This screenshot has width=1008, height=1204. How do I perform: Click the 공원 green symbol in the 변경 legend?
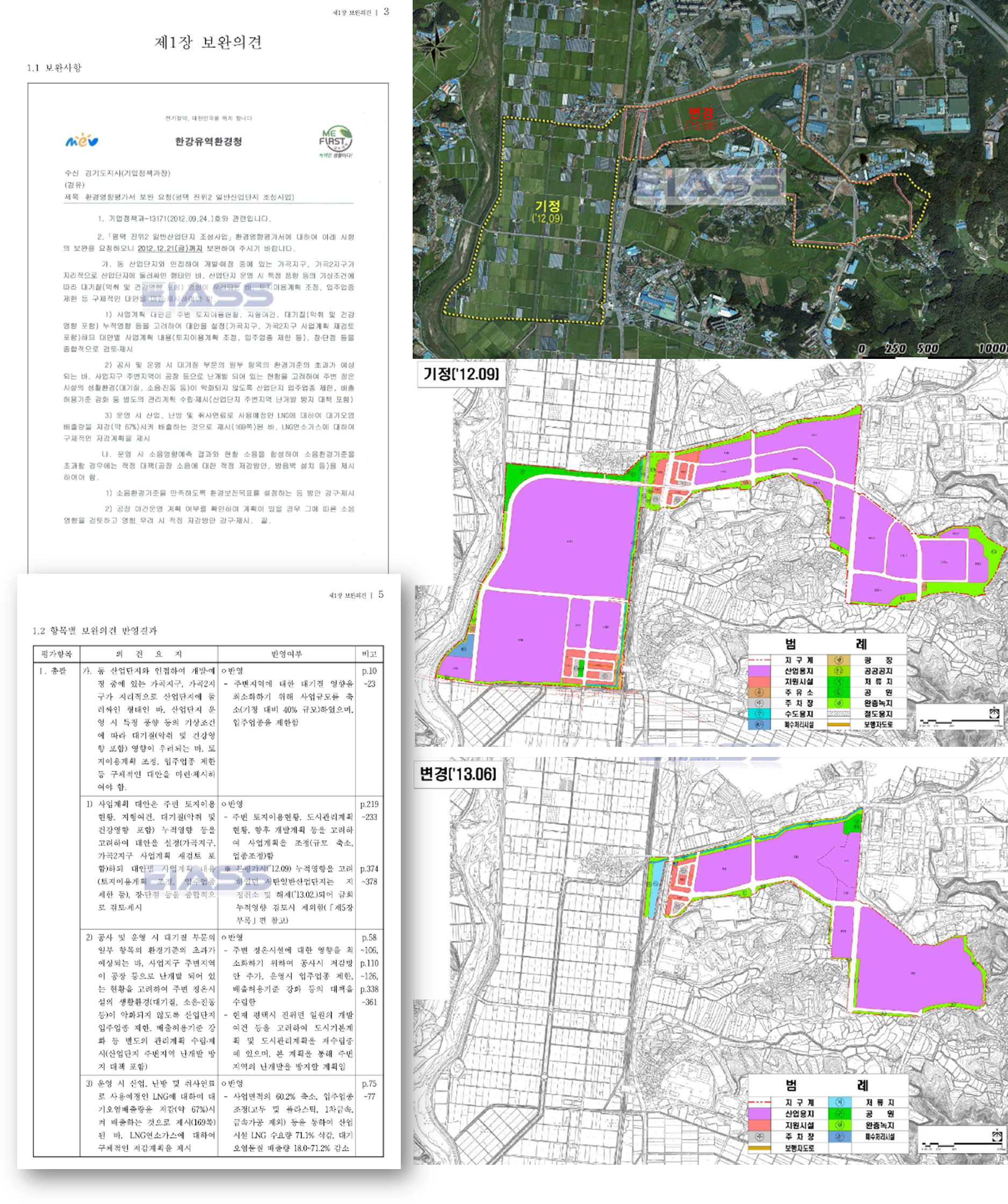[x=840, y=1113]
